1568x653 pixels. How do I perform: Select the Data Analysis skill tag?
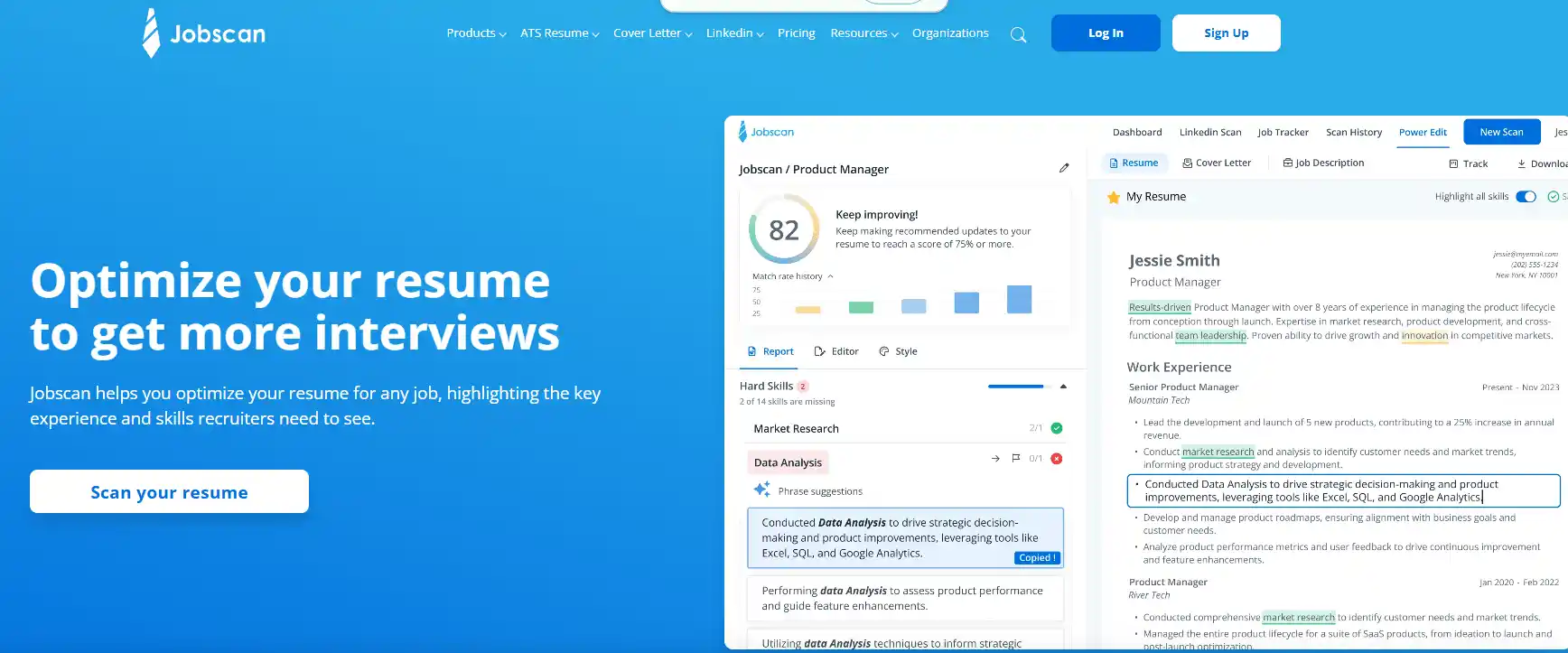coord(788,462)
